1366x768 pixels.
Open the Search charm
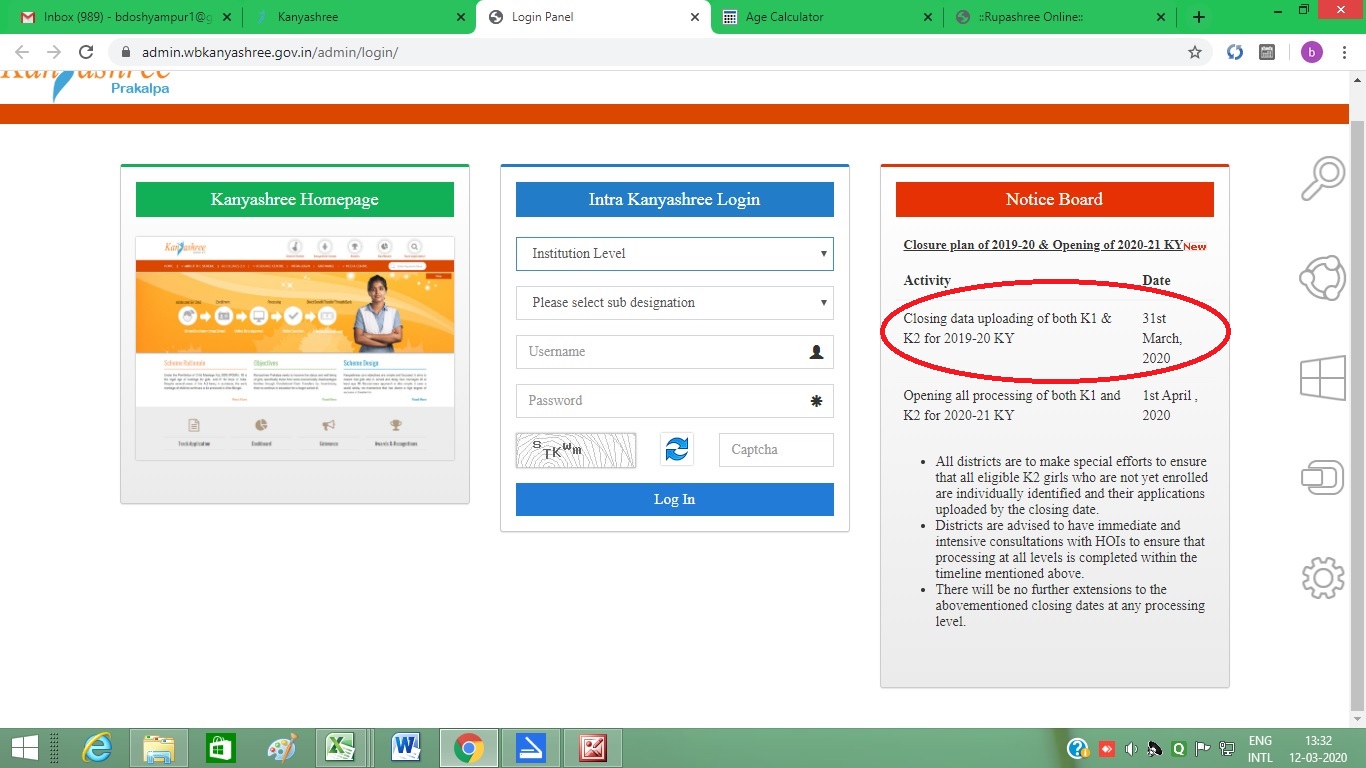[x=1322, y=179]
